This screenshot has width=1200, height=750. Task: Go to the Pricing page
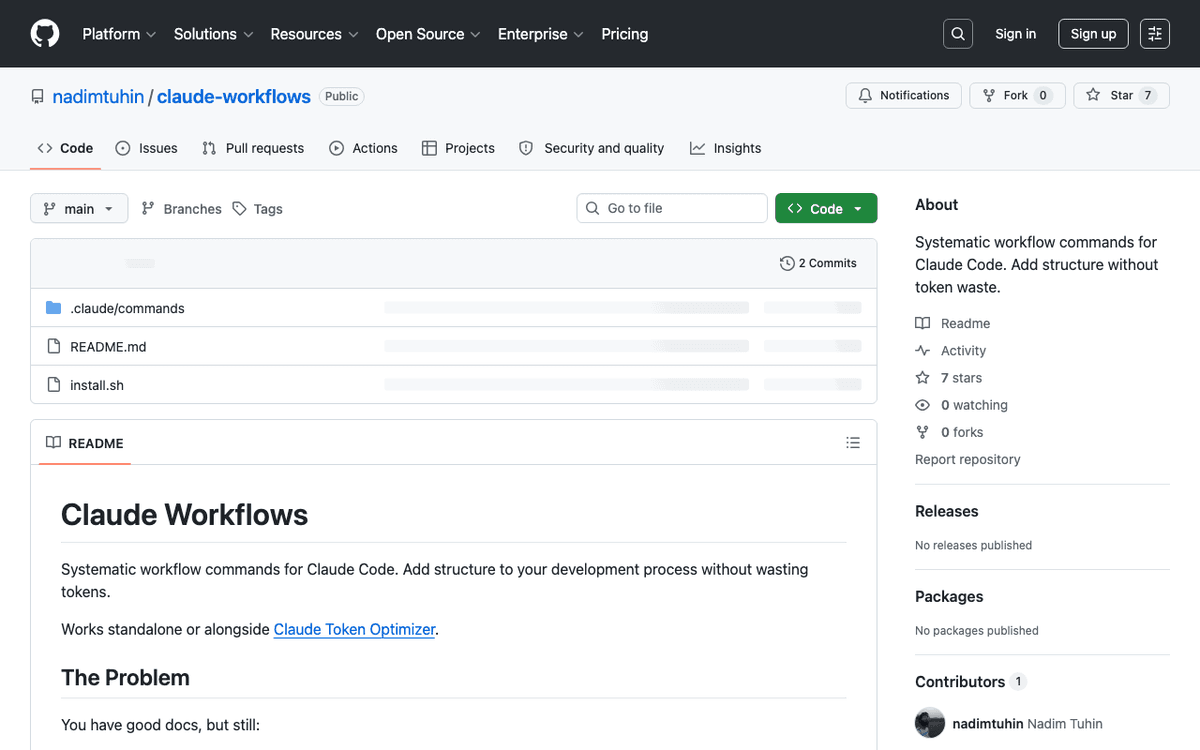point(625,34)
